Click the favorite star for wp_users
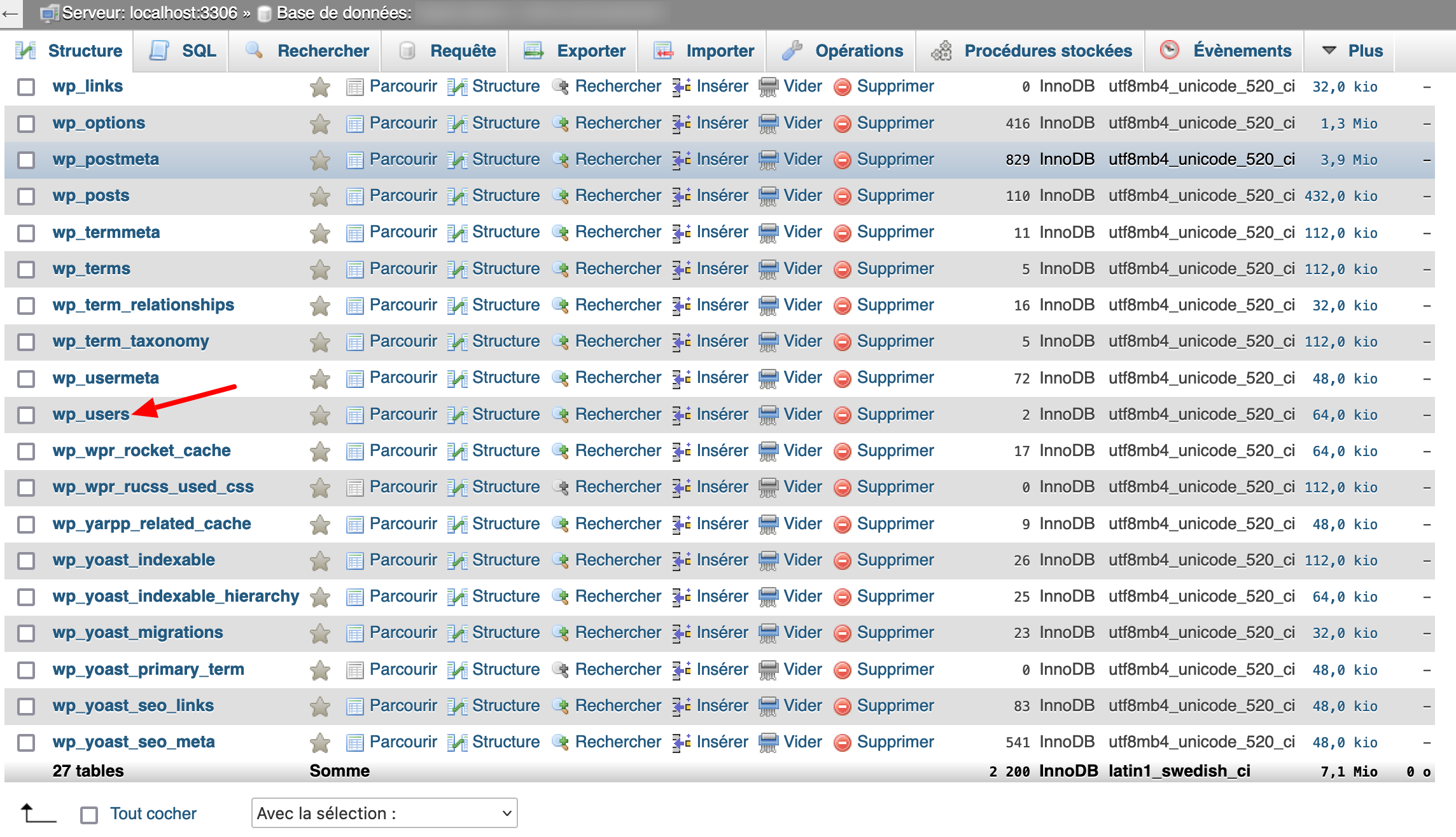Viewport: 1456px width, 837px height. (320, 415)
